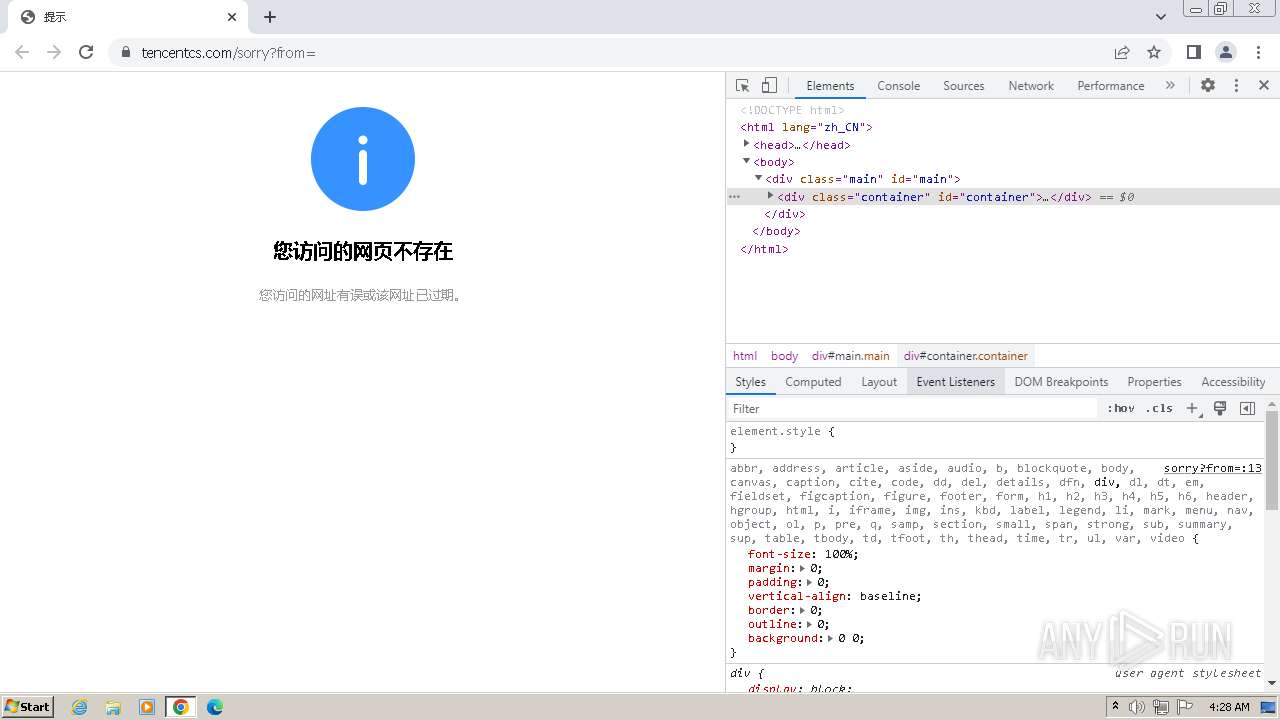Open the volume tray icon

[1137, 707]
